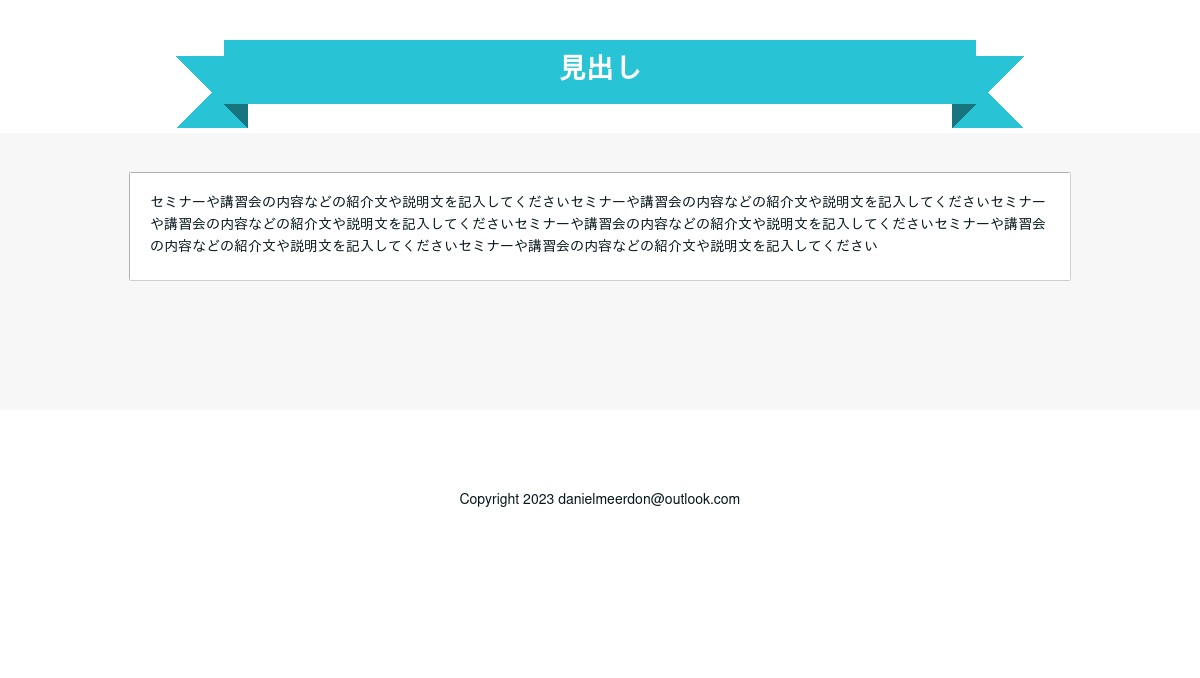Click the turquoise banner left of 見出し
Screen dimensions: 1200x678
(390, 72)
